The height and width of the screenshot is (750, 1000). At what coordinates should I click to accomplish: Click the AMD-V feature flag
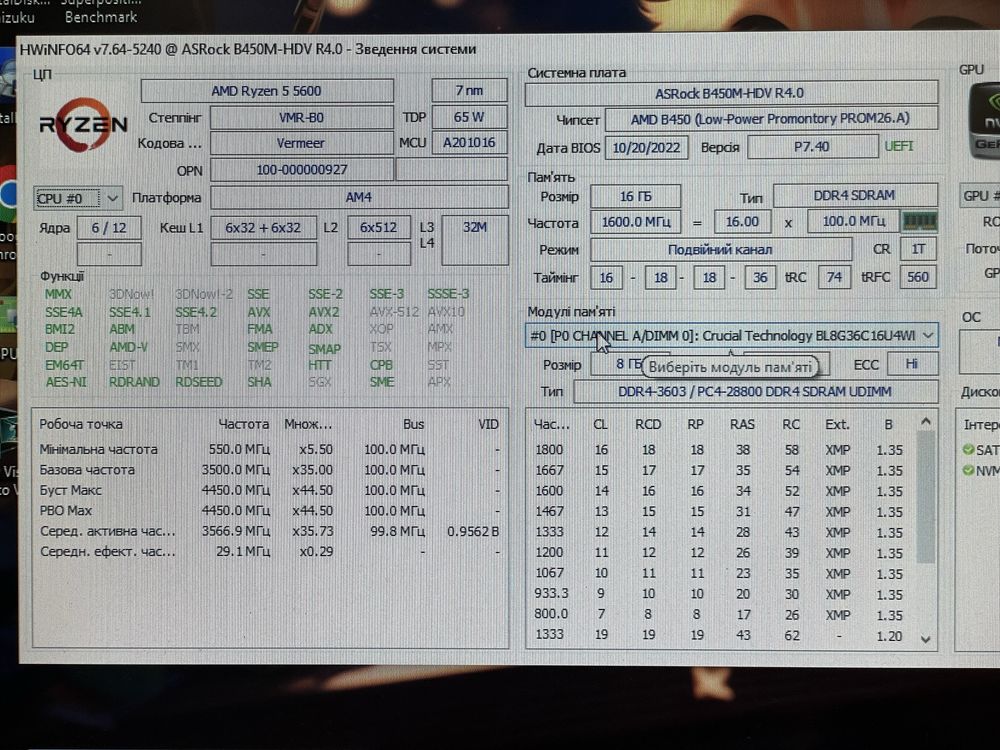click(x=128, y=348)
